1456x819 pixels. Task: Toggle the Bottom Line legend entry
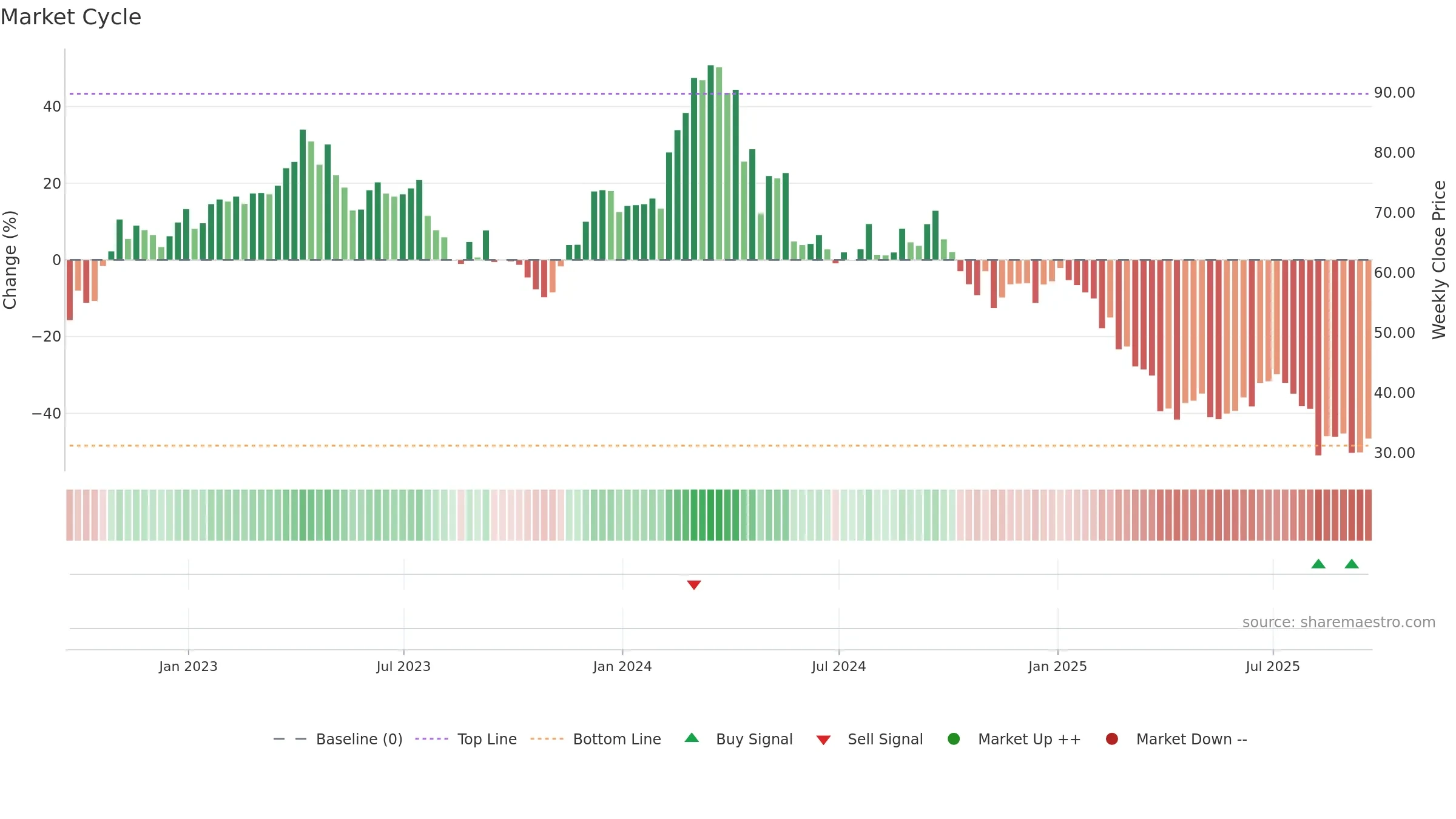click(596, 739)
